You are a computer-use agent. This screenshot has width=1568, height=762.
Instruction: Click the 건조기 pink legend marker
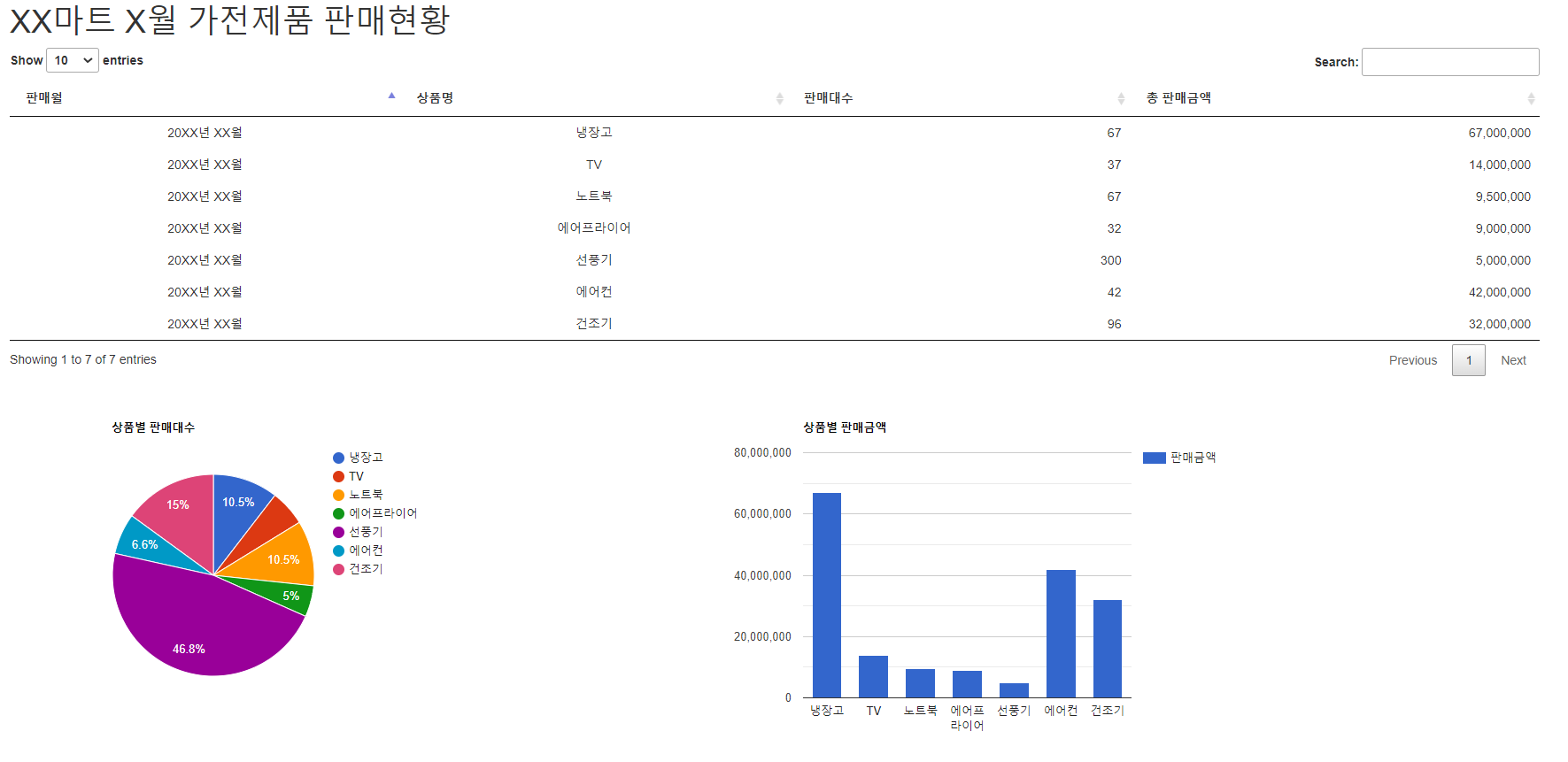coord(338,569)
